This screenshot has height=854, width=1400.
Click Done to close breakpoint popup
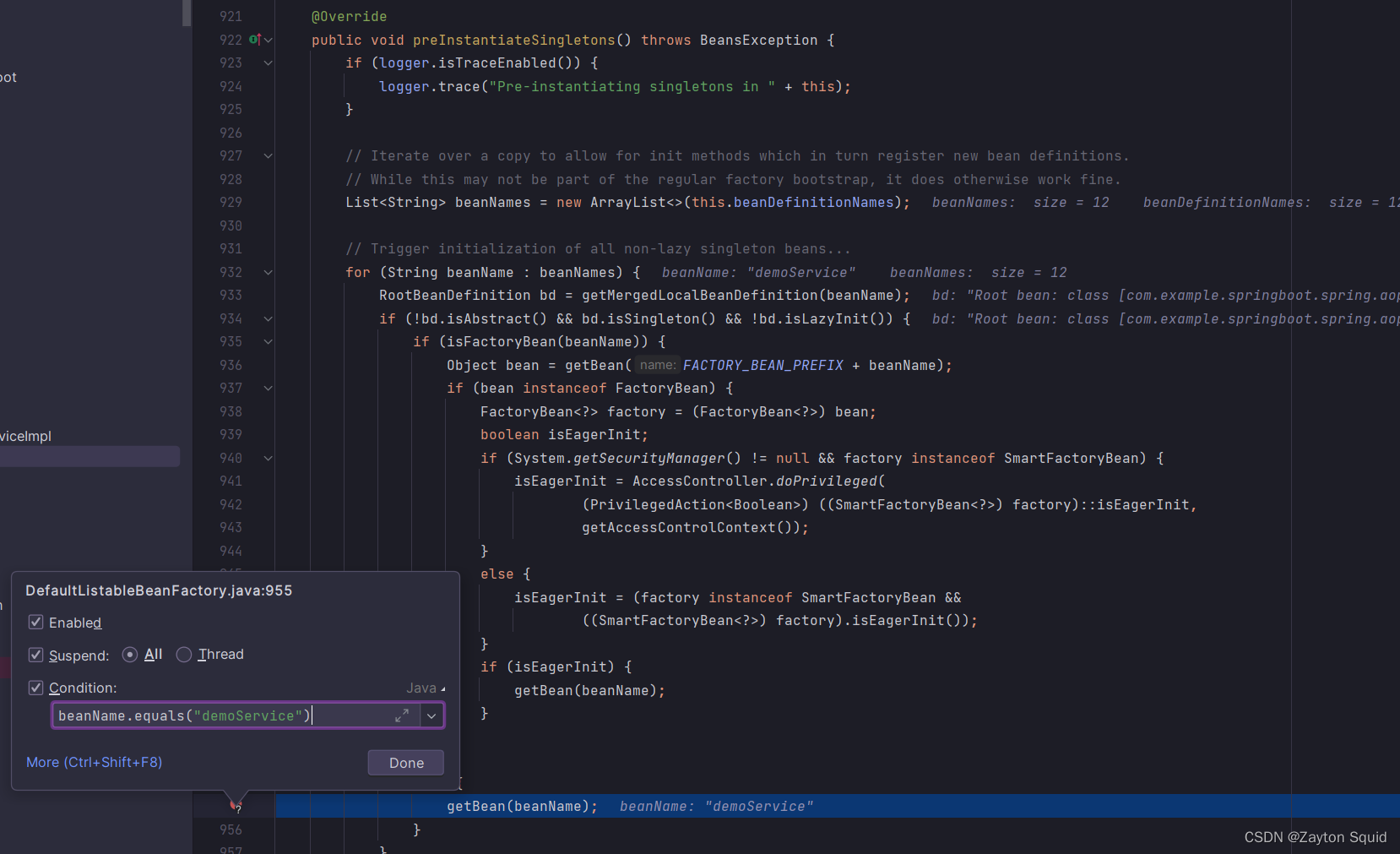[x=406, y=763]
